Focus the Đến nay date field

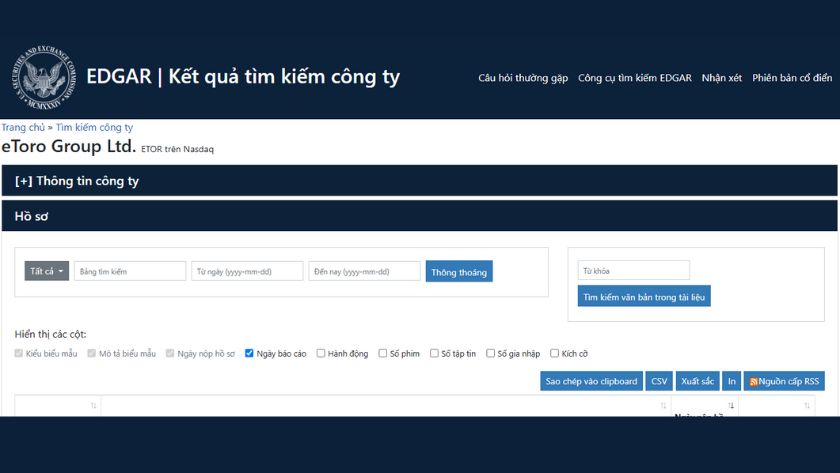click(x=364, y=271)
